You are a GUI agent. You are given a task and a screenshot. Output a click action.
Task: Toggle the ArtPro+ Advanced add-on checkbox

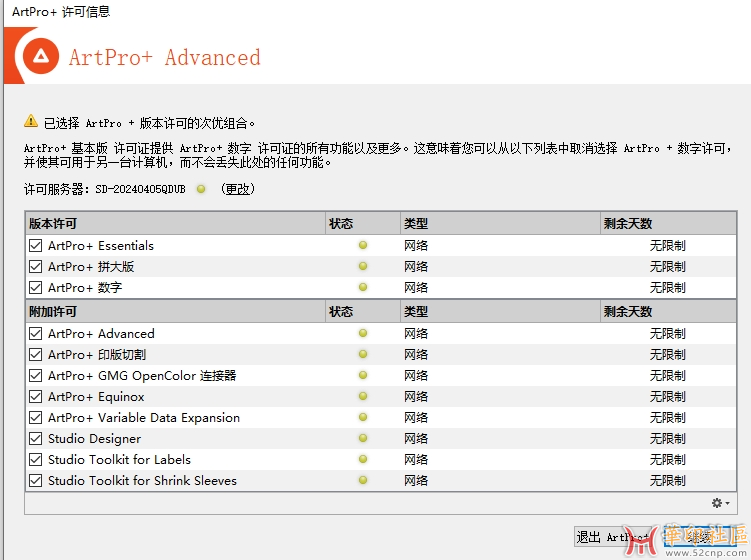pos(35,334)
